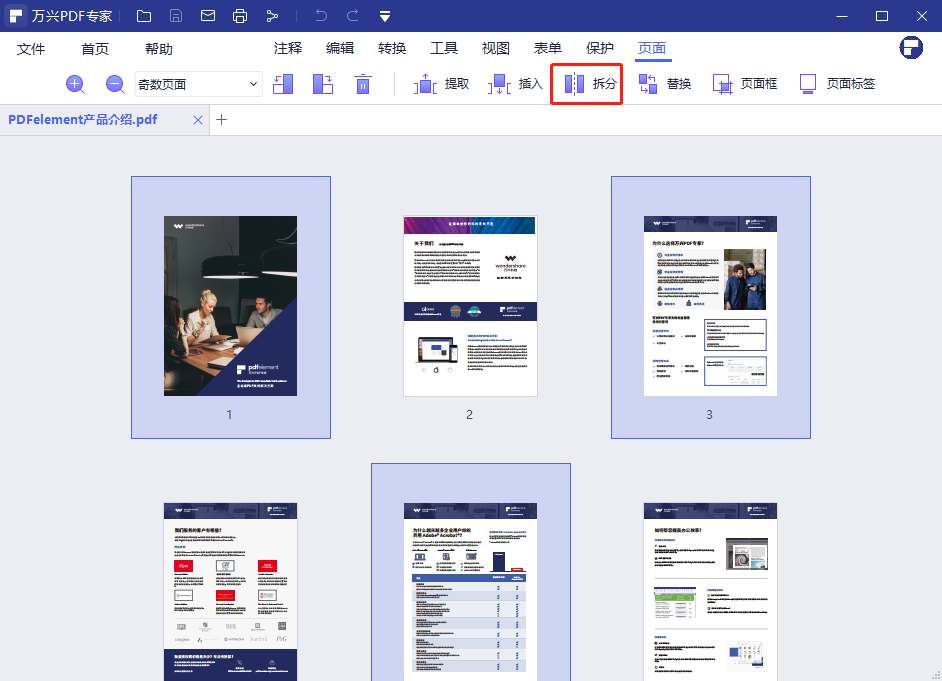Open the 转换 tab
The image size is (942, 681).
(x=392, y=49)
